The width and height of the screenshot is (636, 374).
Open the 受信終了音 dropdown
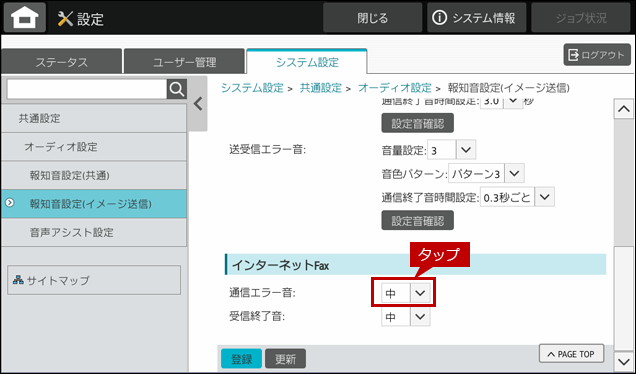coord(406,316)
